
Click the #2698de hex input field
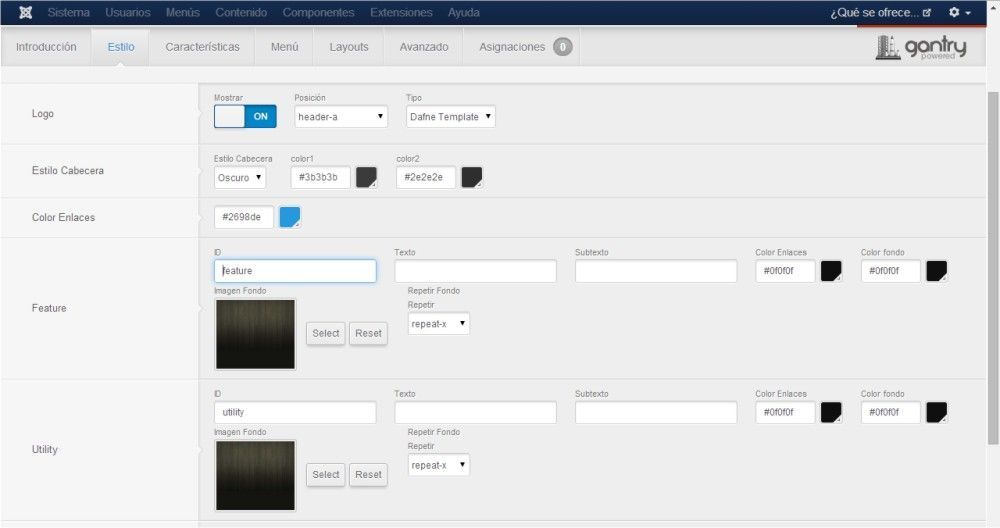tap(244, 217)
